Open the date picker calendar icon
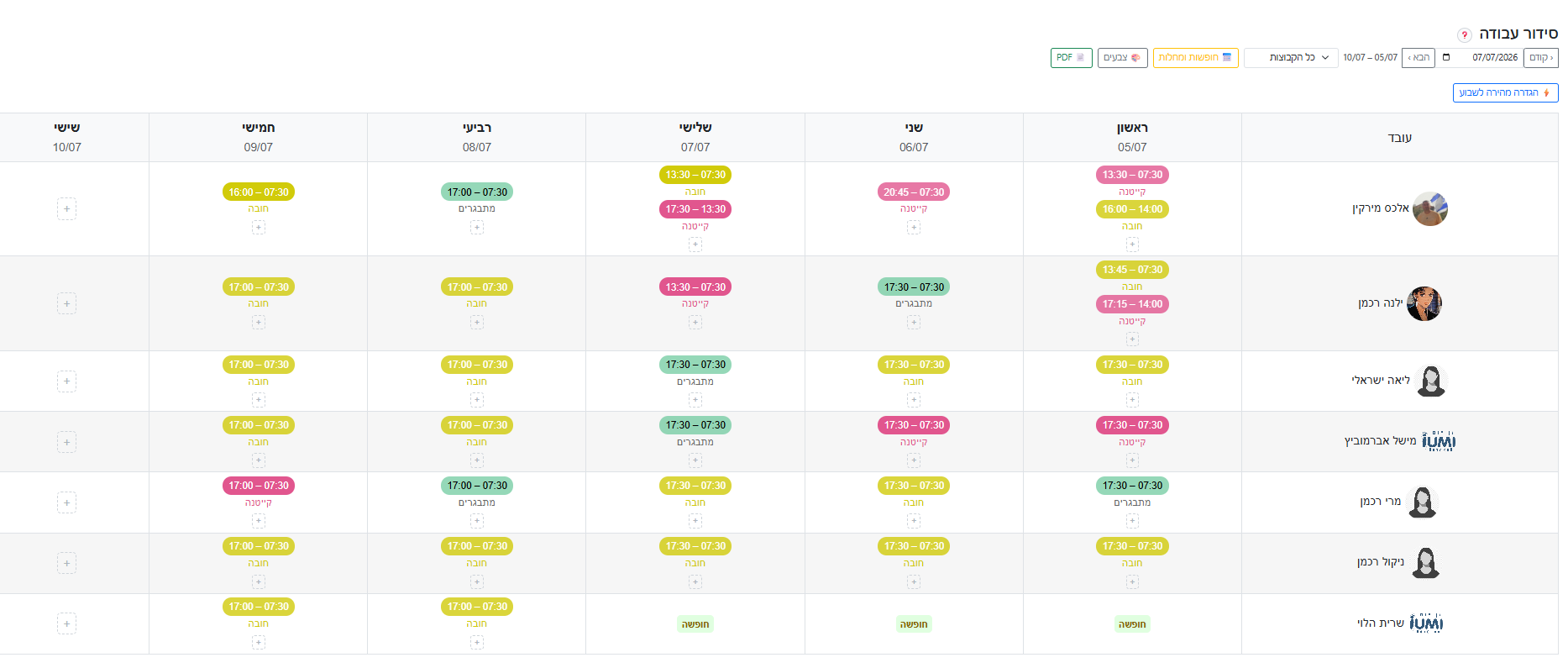 pos(1446,58)
